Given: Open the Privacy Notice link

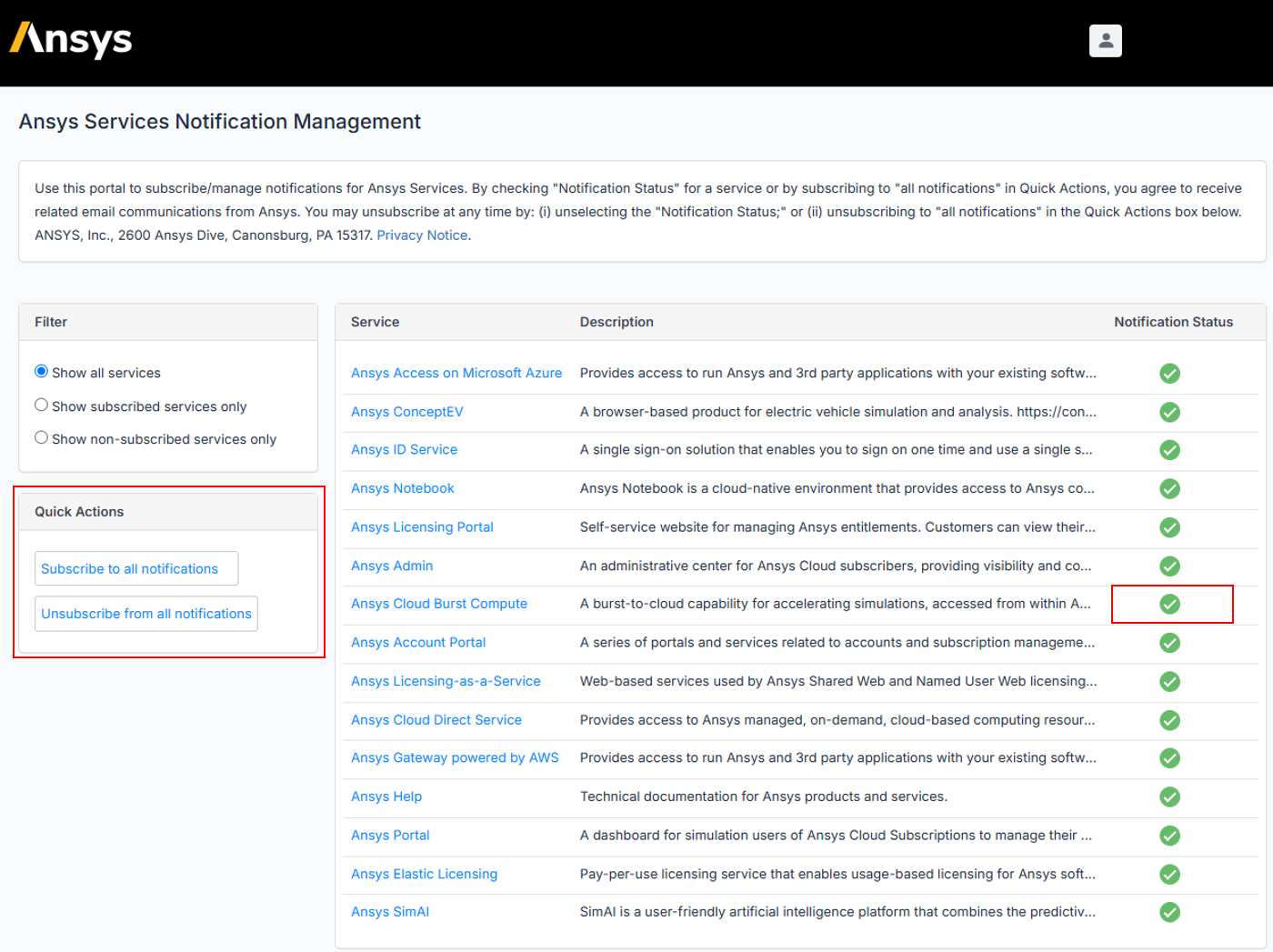Looking at the screenshot, I should click(422, 235).
